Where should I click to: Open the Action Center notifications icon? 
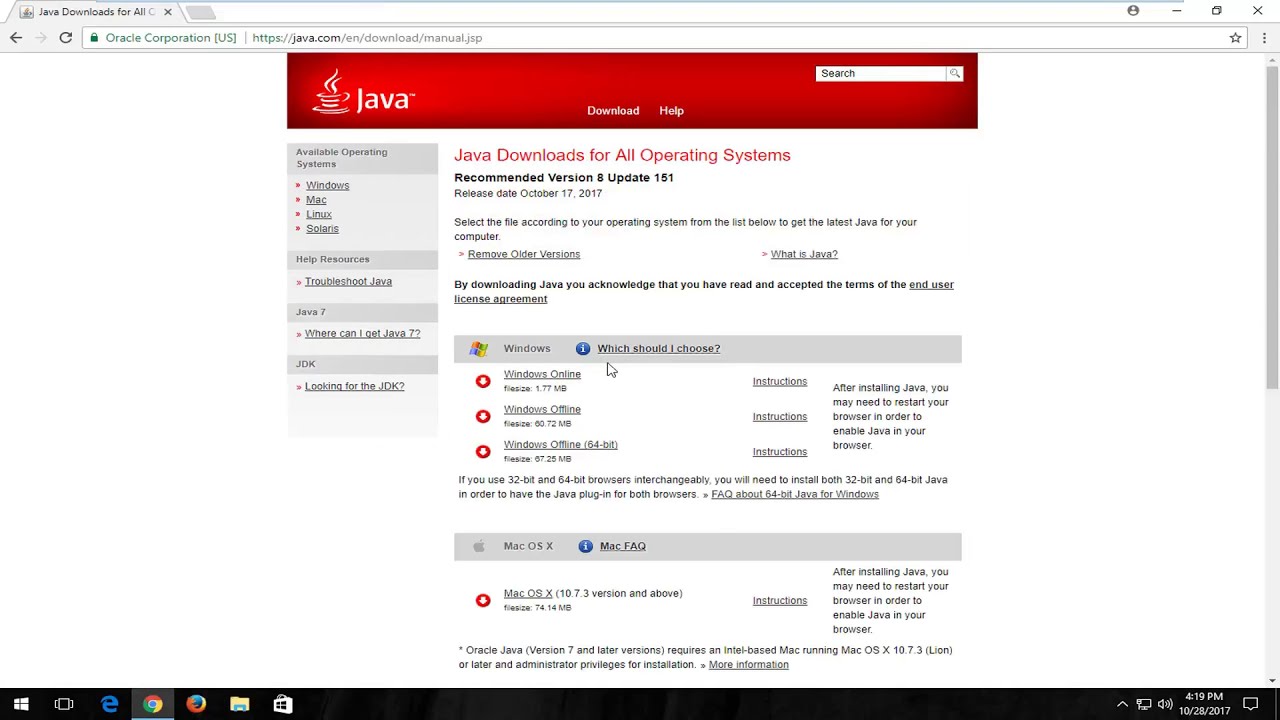pos(1250,704)
